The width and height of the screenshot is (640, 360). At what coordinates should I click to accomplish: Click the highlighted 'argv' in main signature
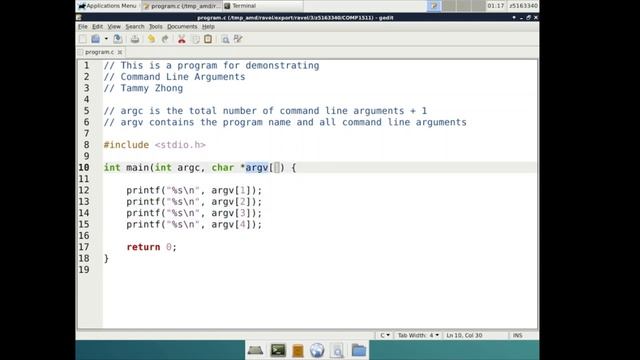257,168
